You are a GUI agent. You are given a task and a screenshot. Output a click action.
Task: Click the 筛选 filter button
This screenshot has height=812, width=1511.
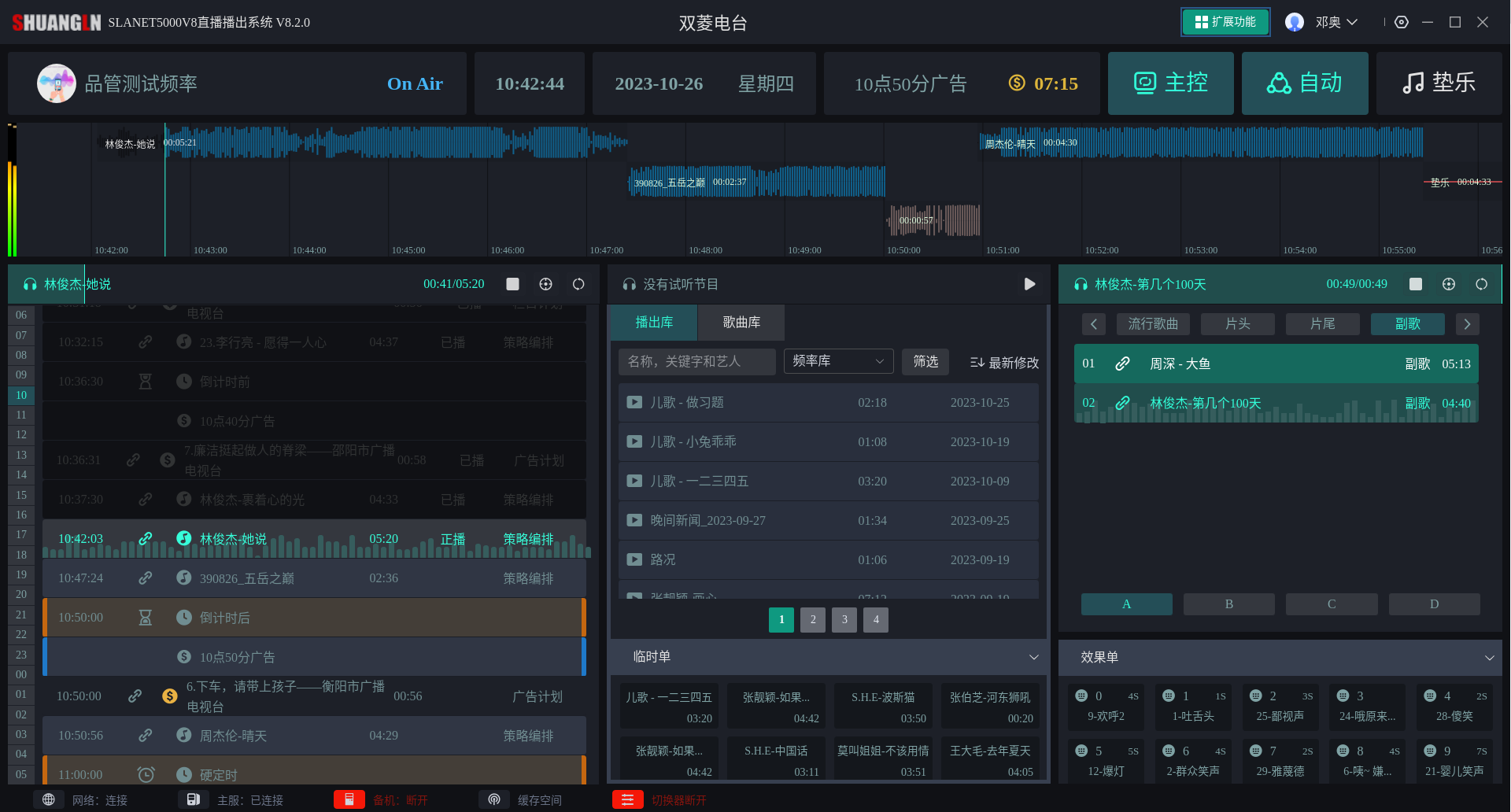[x=925, y=361]
